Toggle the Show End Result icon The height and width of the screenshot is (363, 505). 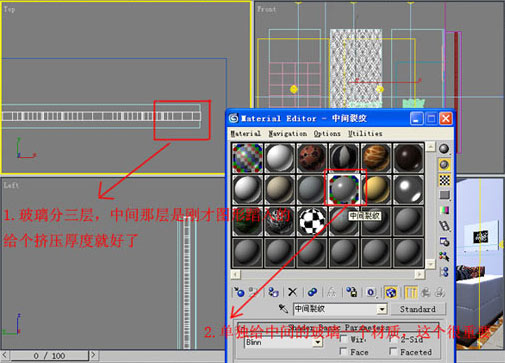411,293
